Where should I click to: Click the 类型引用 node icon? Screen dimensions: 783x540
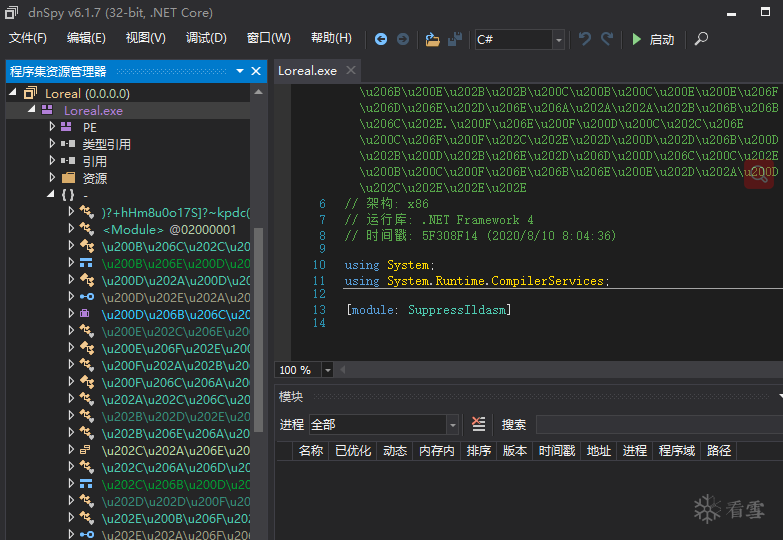tap(68, 144)
